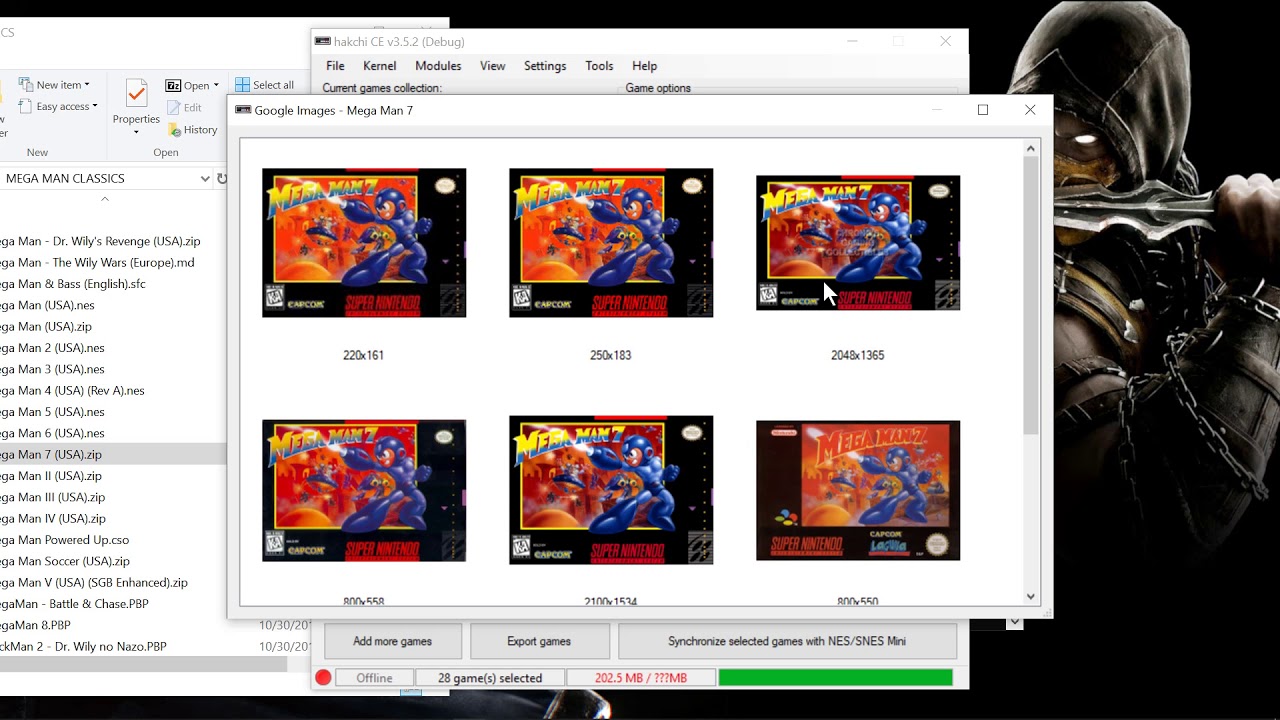Click the 202.5 MB / ???MB status text
This screenshot has width=1280, height=720.
(641, 678)
